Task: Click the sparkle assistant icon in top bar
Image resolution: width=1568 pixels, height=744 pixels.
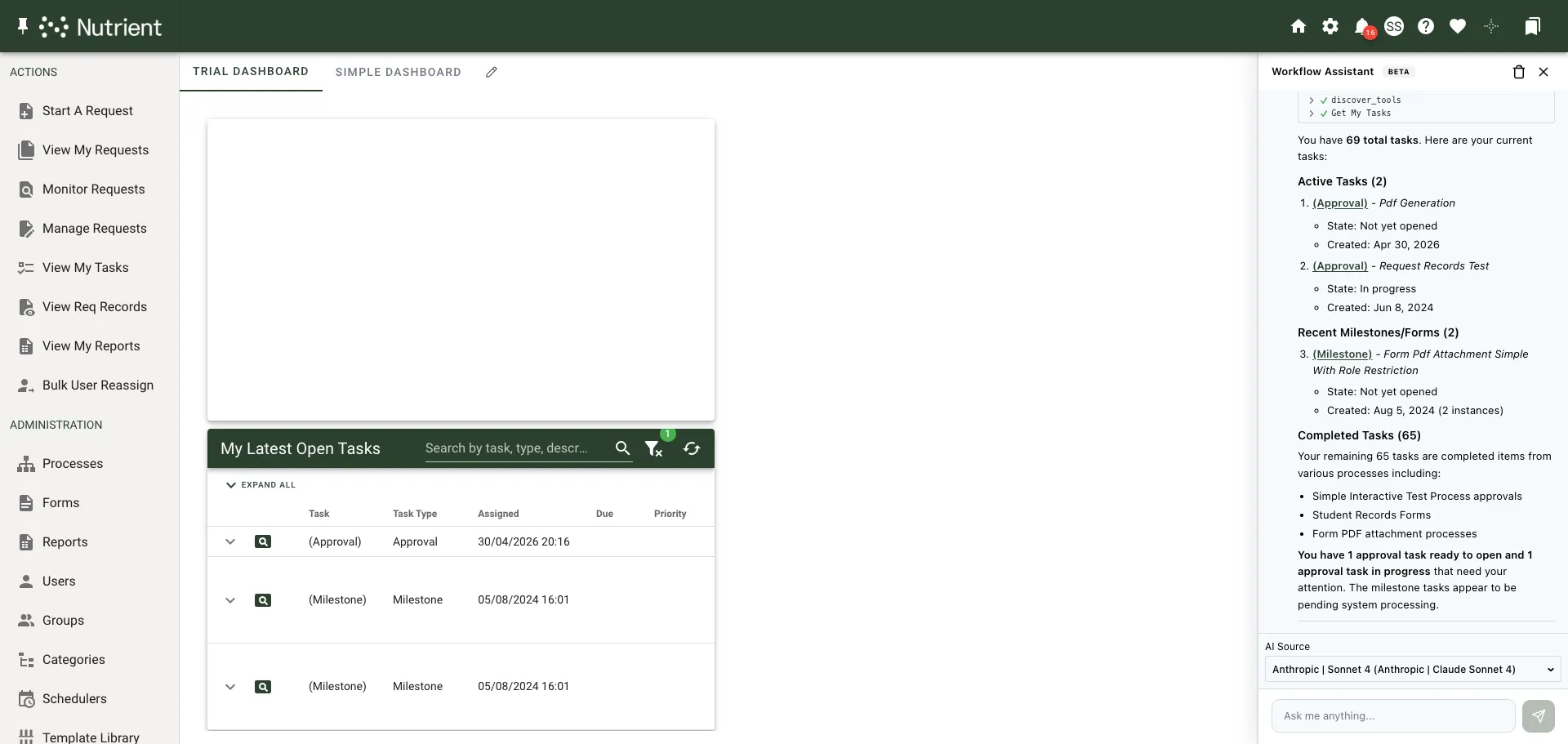Action: [x=1491, y=26]
